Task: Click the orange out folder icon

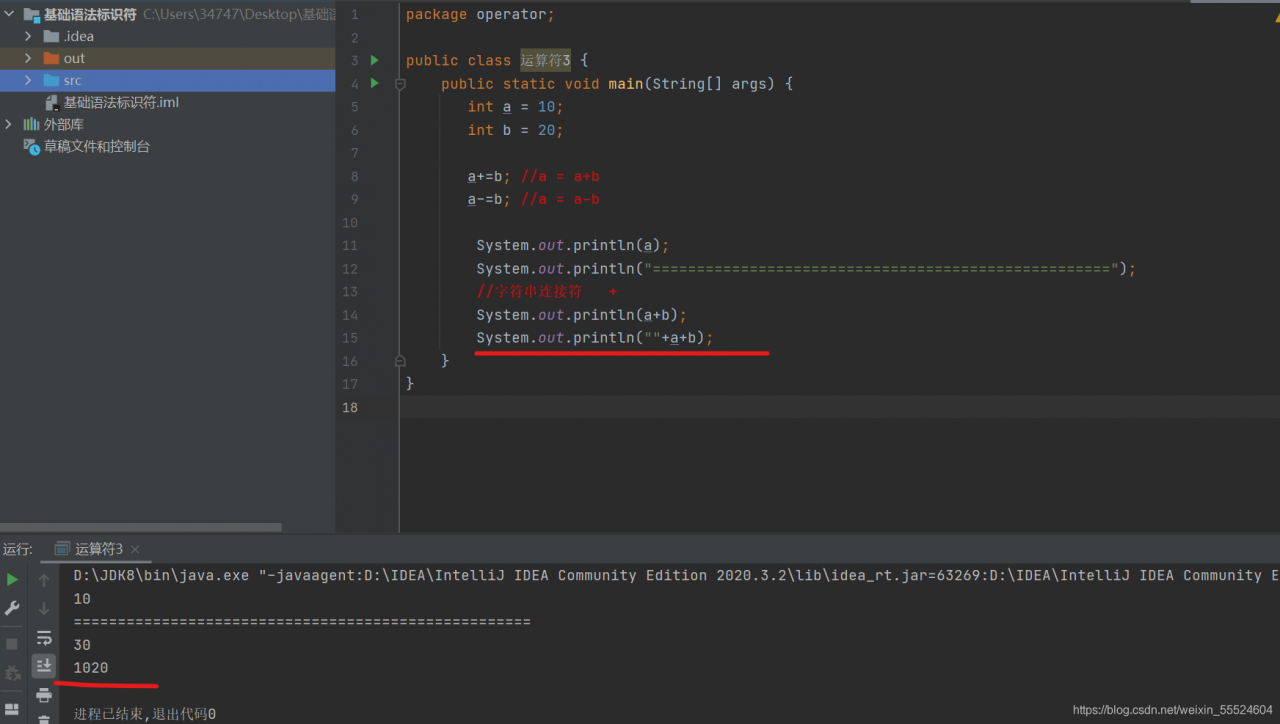Action: tap(52, 58)
